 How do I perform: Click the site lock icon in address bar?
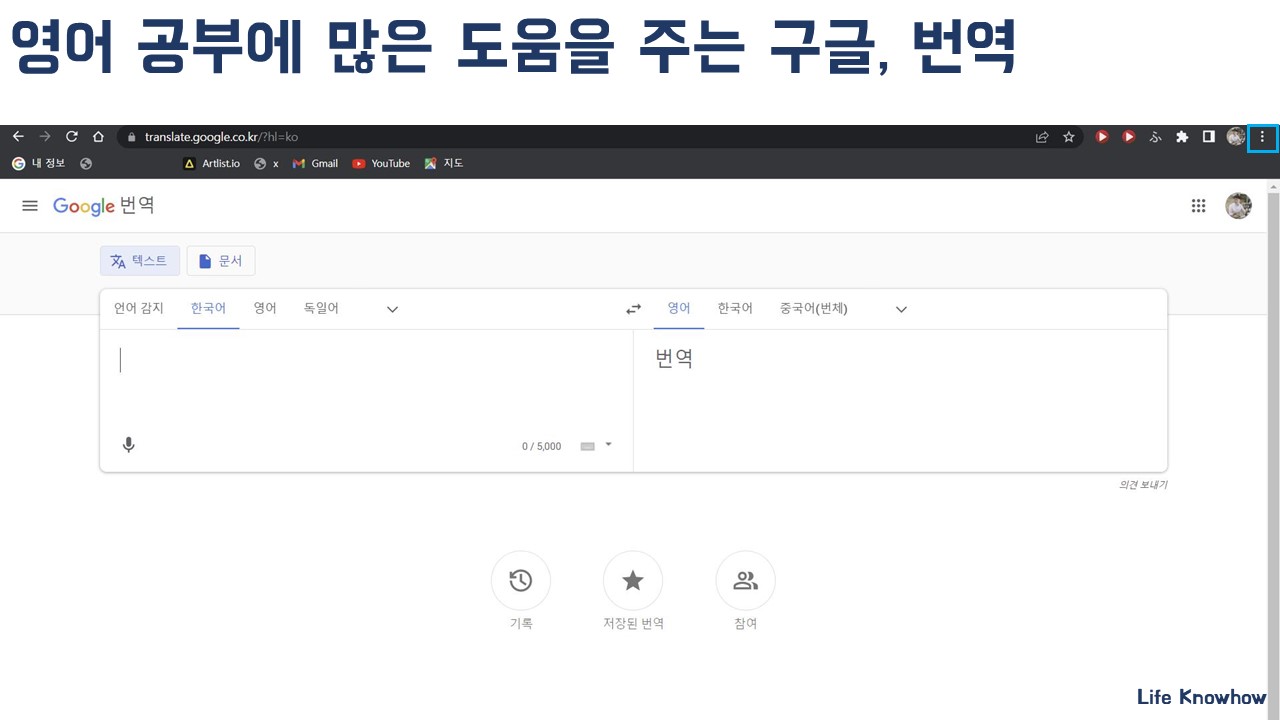[x=130, y=137]
